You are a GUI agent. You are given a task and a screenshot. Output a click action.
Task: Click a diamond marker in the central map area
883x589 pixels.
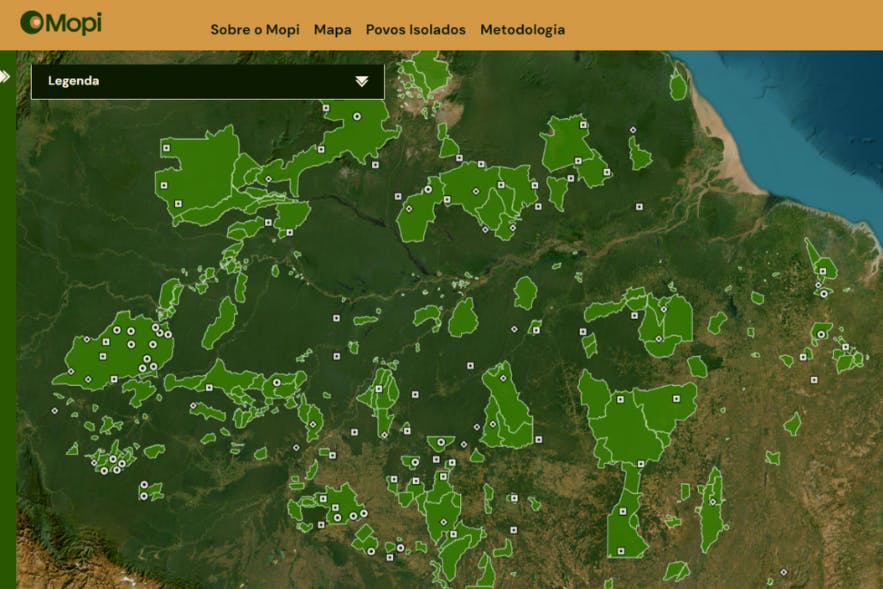tap(475, 427)
